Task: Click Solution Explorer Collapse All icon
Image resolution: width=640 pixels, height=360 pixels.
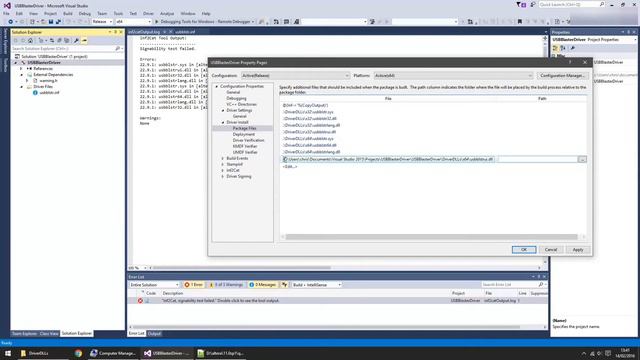Action: tap(60, 40)
